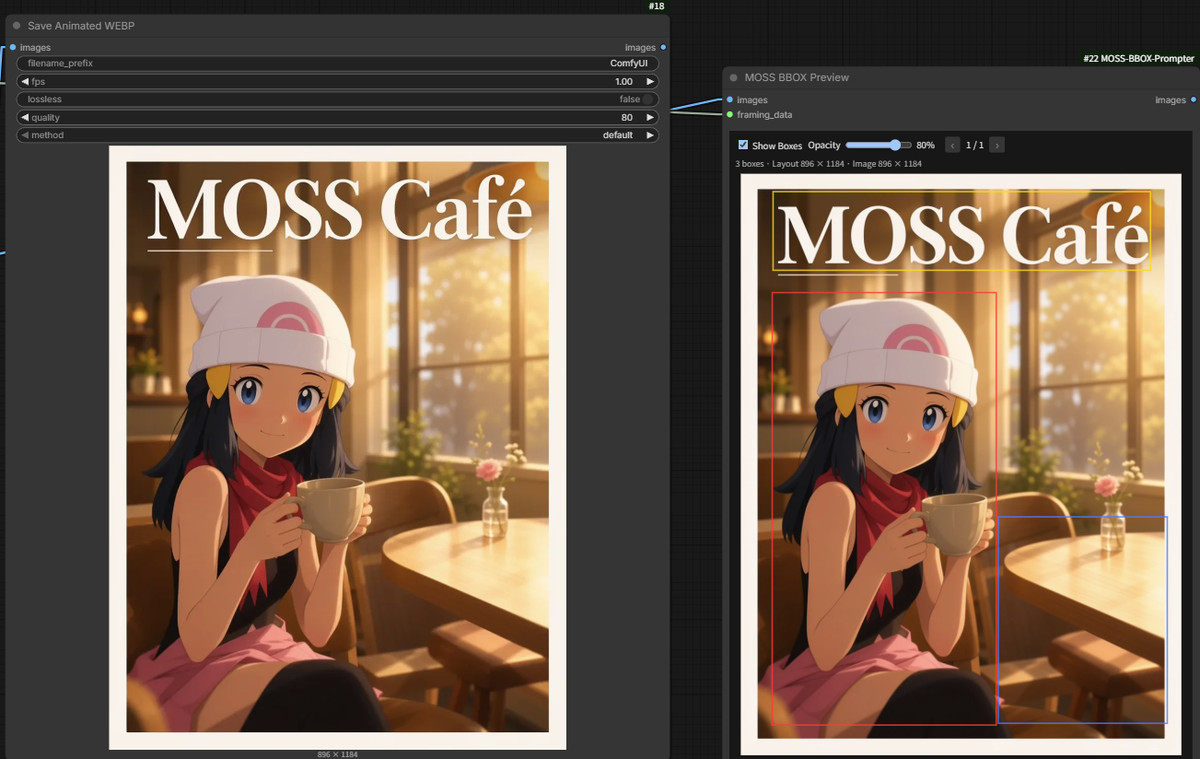
Task: Click the MOSS BBOX Preview image
Action: [x=961, y=464]
